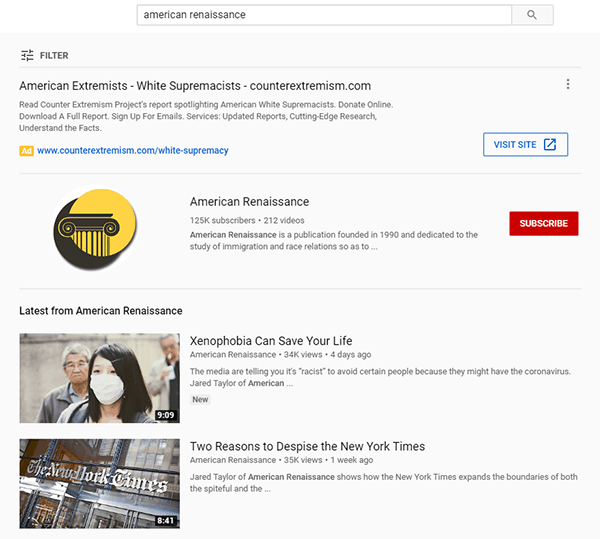Image resolution: width=600 pixels, height=539 pixels.
Task: Open the 'Xenophobia Can Save Your Life' video title
Action: click(271, 341)
